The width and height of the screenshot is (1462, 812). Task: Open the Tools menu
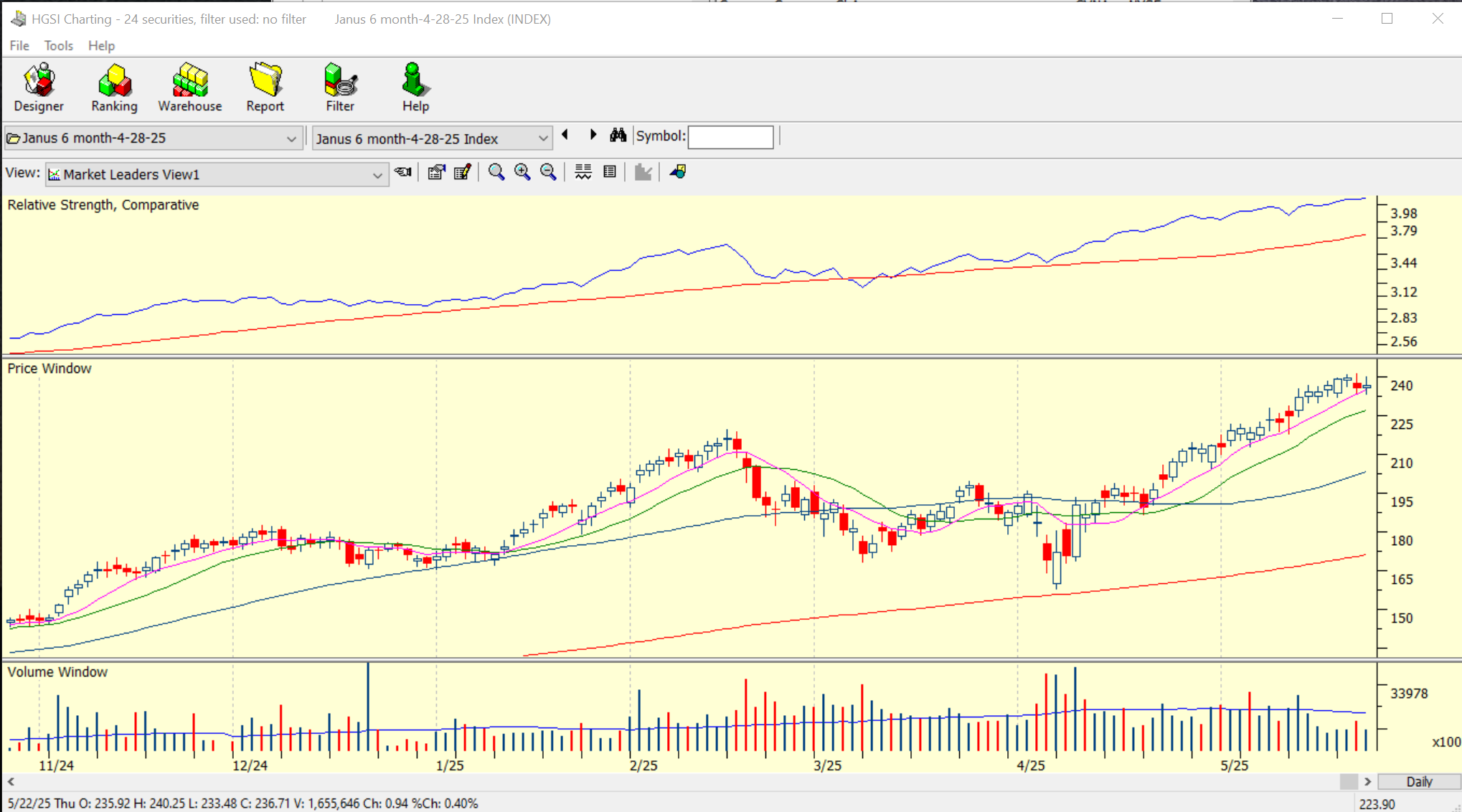59,45
